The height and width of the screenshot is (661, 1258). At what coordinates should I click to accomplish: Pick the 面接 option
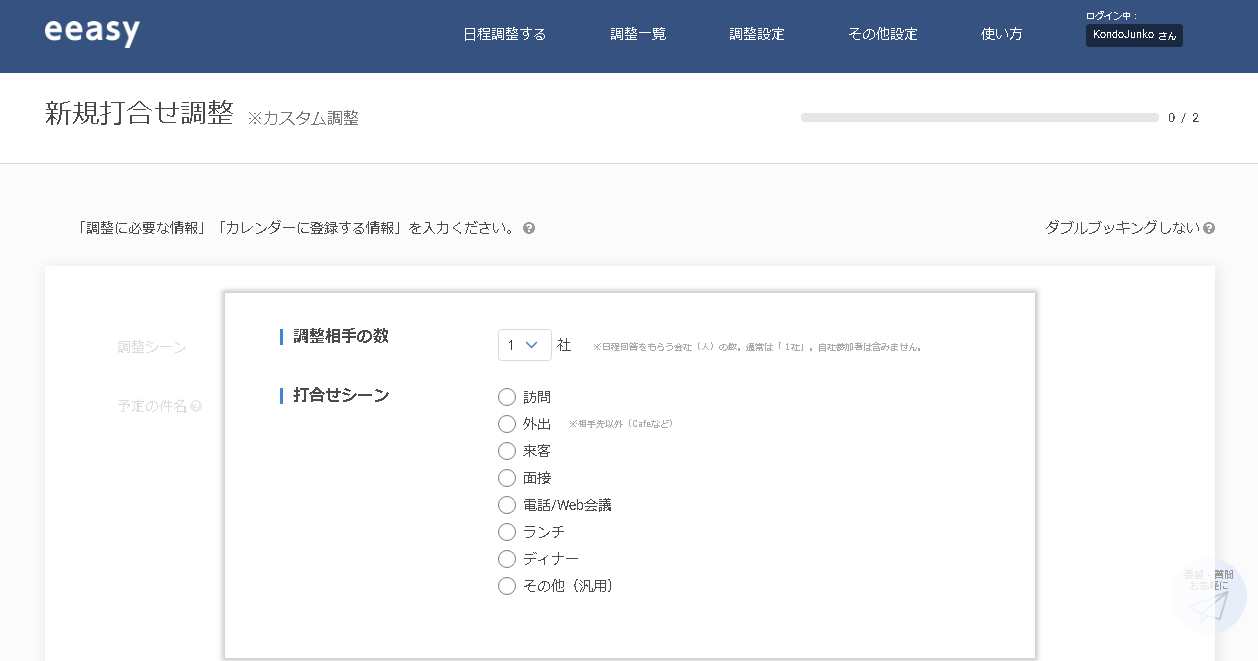[507, 478]
